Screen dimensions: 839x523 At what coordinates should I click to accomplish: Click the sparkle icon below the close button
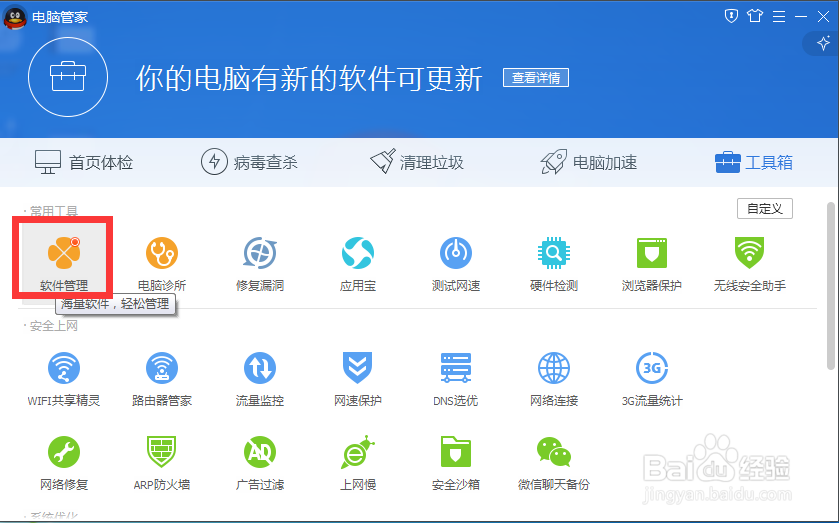pos(823,43)
